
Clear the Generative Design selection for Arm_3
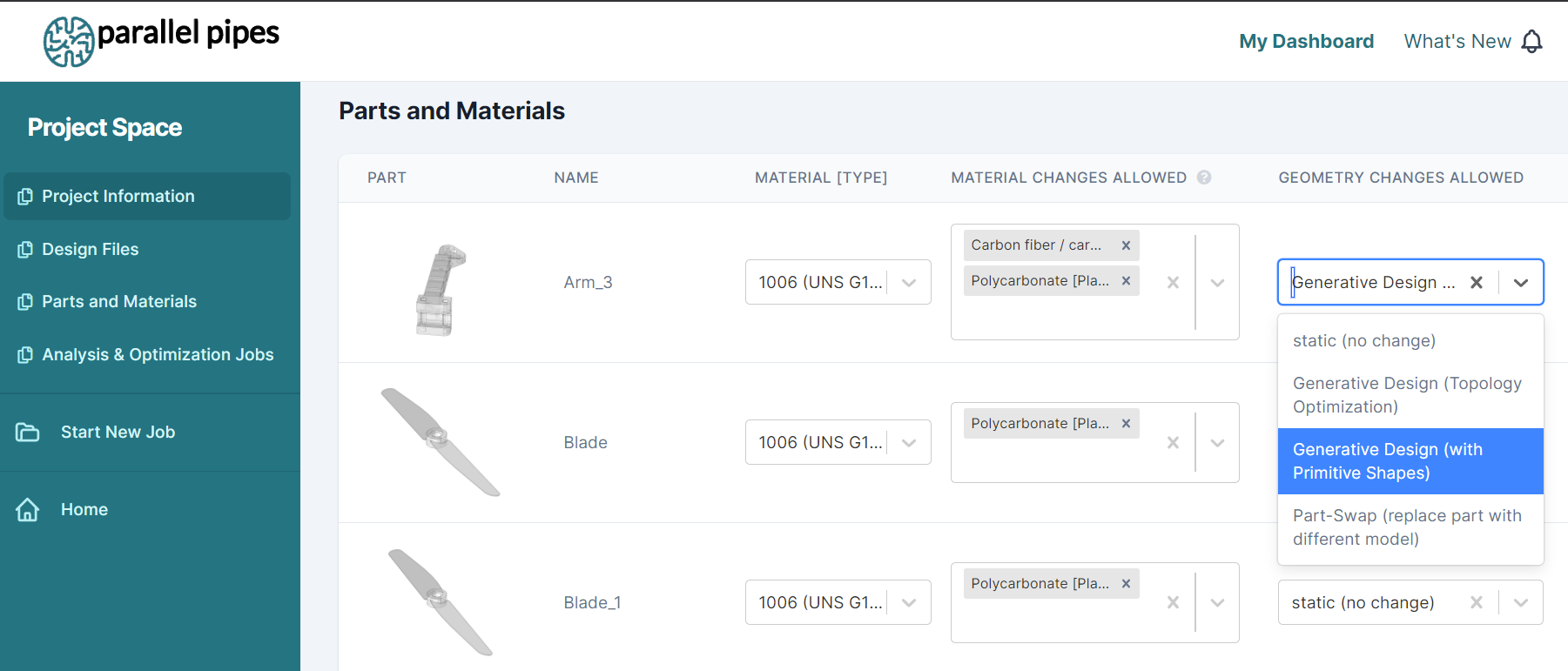click(1477, 282)
